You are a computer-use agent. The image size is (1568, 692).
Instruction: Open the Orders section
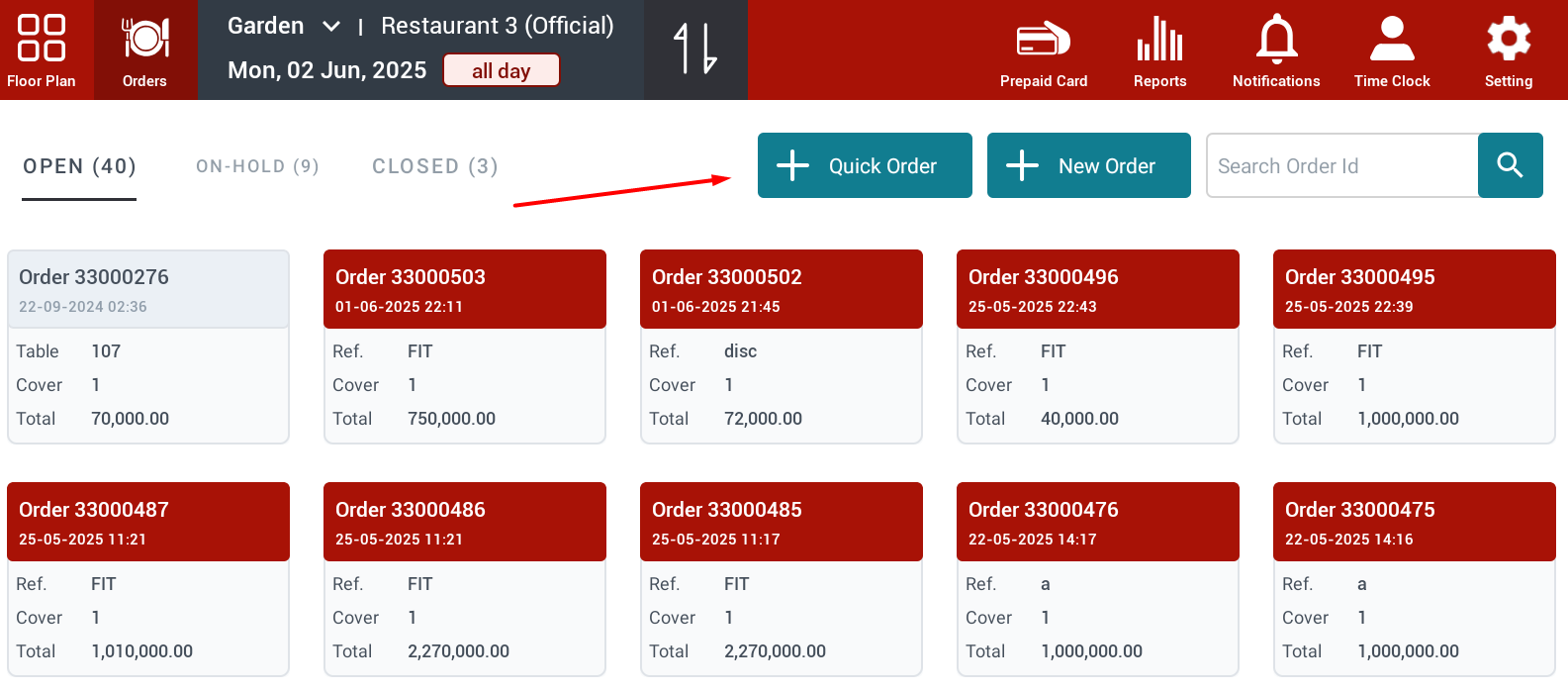point(144,50)
